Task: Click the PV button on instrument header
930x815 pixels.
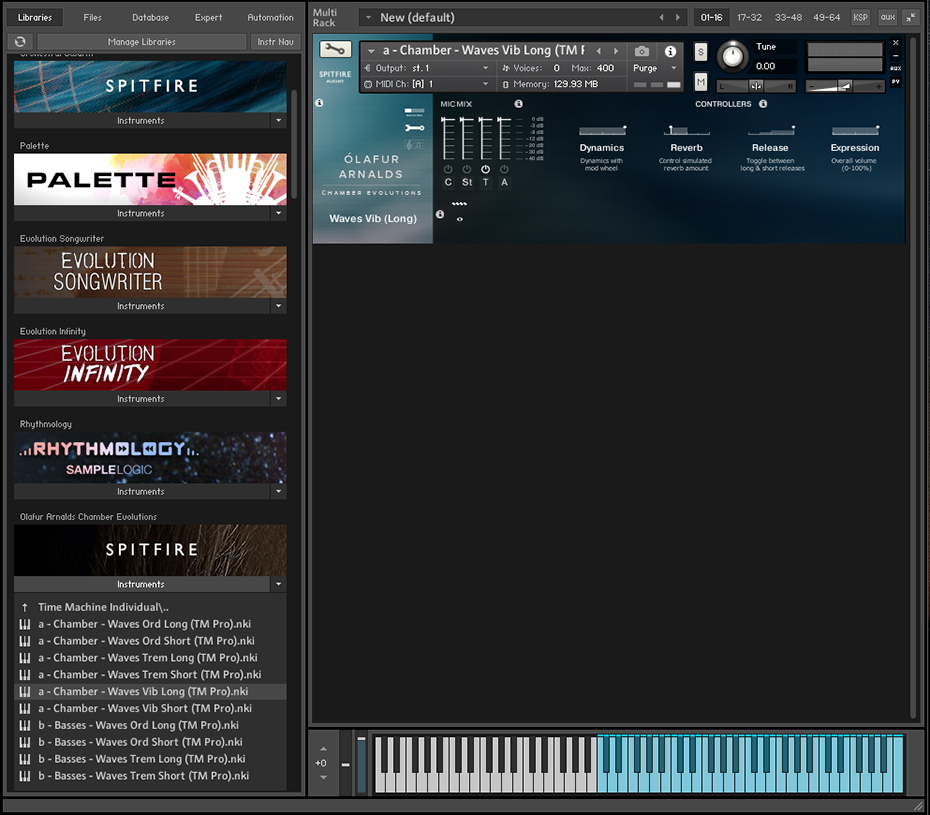Action: [x=896, y=81]
